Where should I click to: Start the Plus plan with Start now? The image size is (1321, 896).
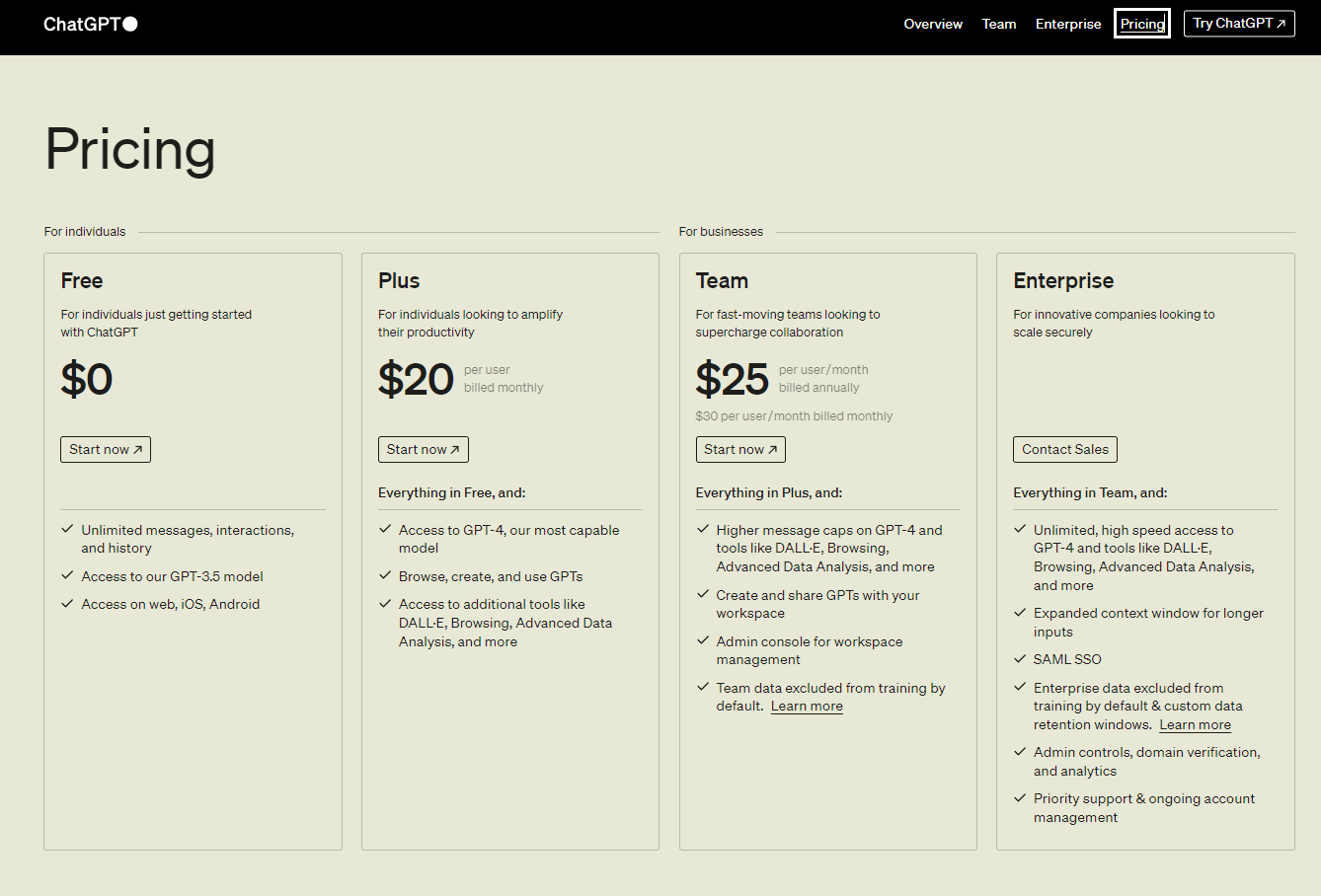coord(424,449)
